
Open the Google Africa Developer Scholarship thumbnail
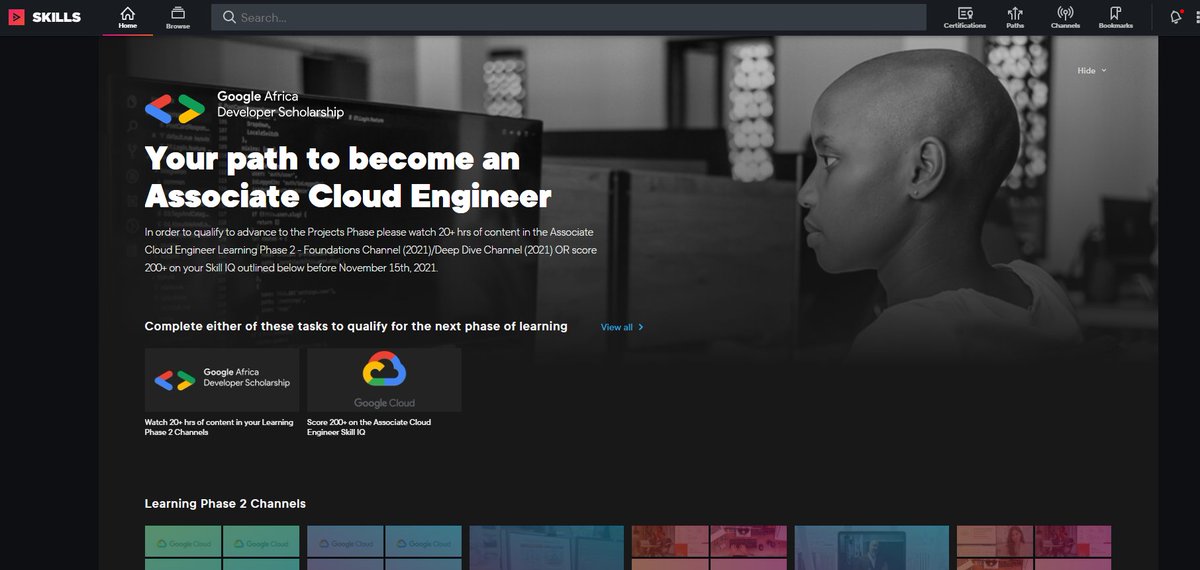click(222, 380)
